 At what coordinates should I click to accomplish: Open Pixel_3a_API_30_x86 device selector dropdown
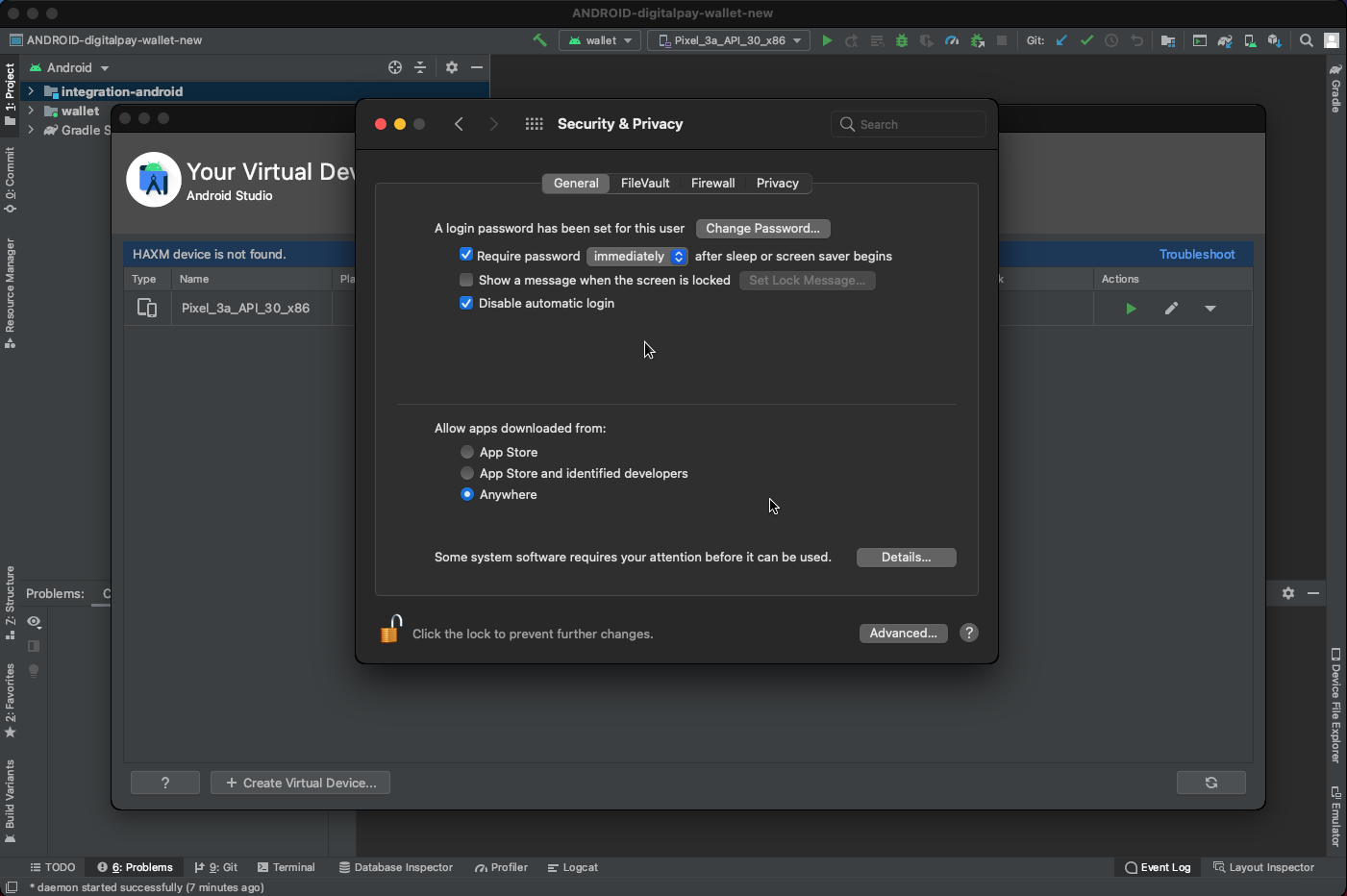tap(729, 40)
